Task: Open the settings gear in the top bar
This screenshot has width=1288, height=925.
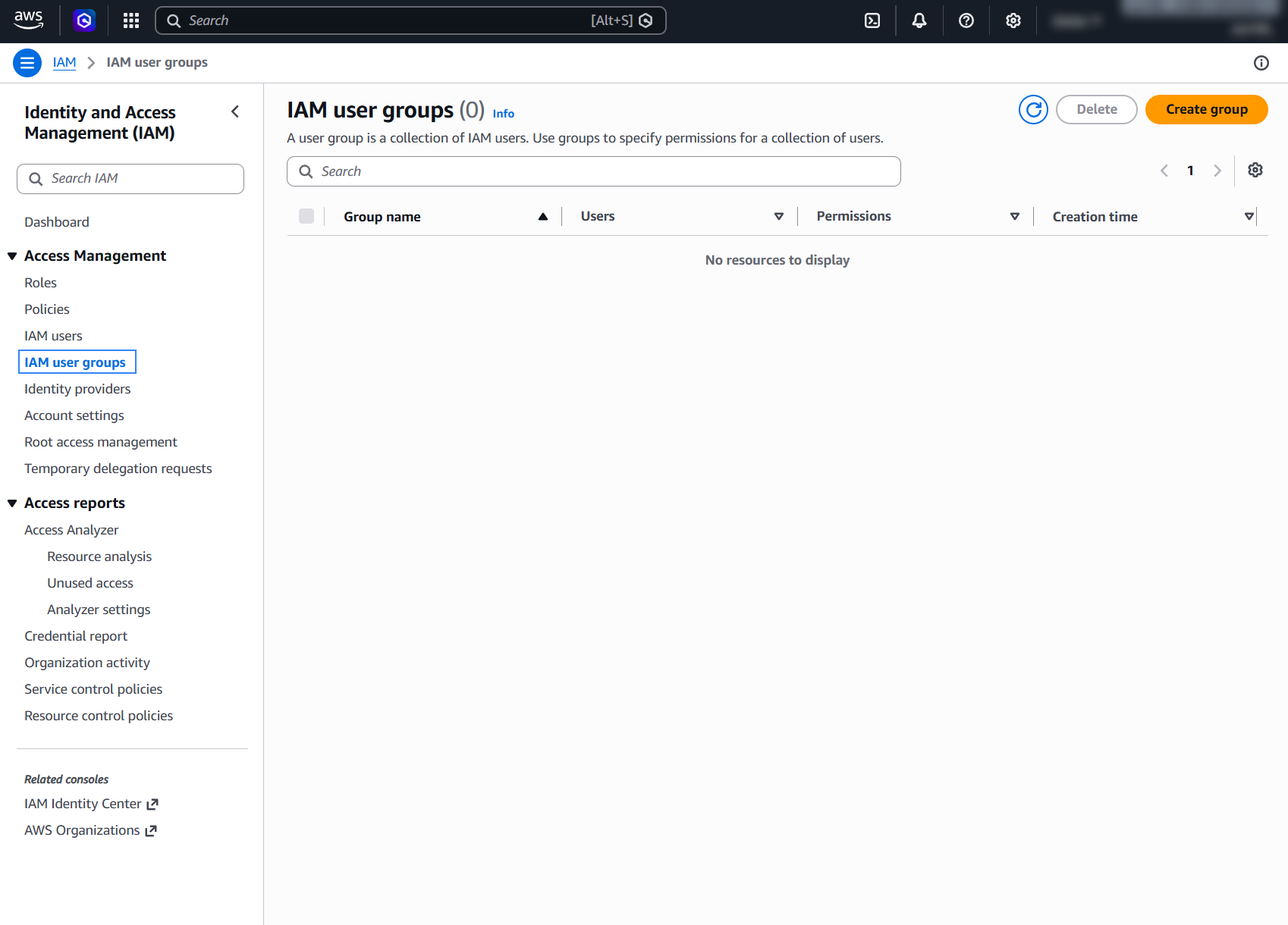Action: click(x=1013, y=20)
